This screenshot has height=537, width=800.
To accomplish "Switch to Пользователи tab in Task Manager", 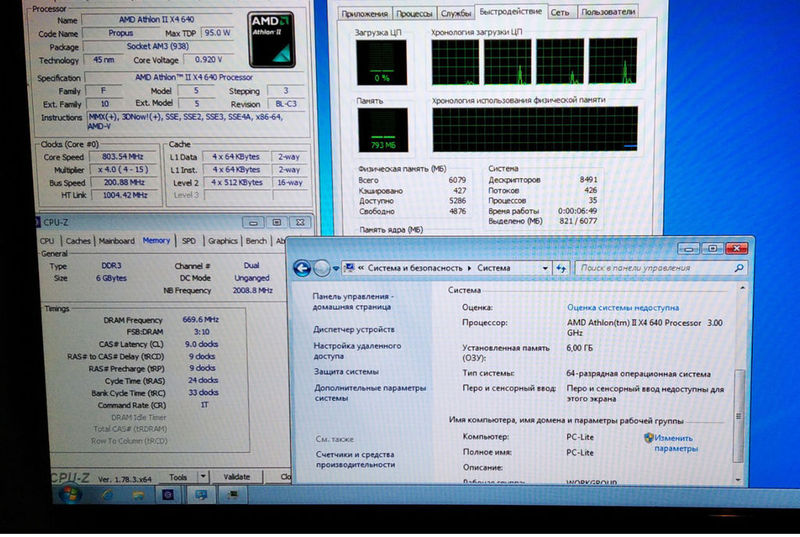I will (x=608, y=12).
